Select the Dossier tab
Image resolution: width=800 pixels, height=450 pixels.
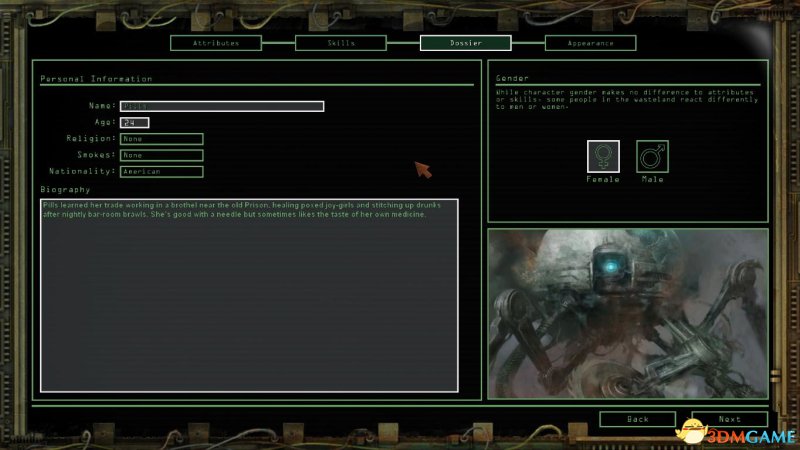[465, 43]
